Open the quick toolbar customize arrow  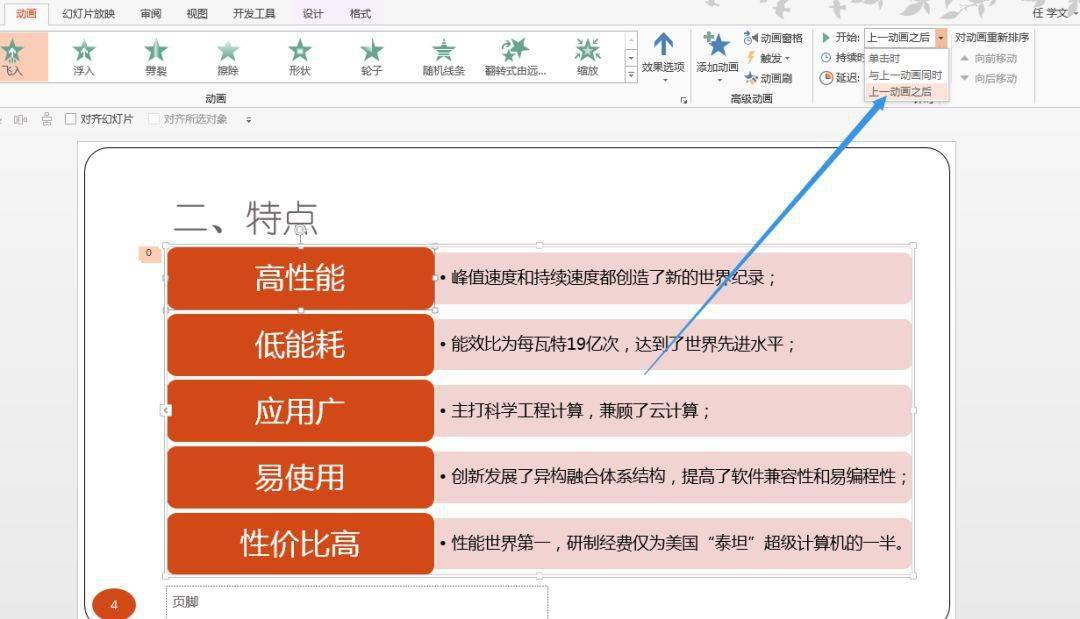[249, 120]
